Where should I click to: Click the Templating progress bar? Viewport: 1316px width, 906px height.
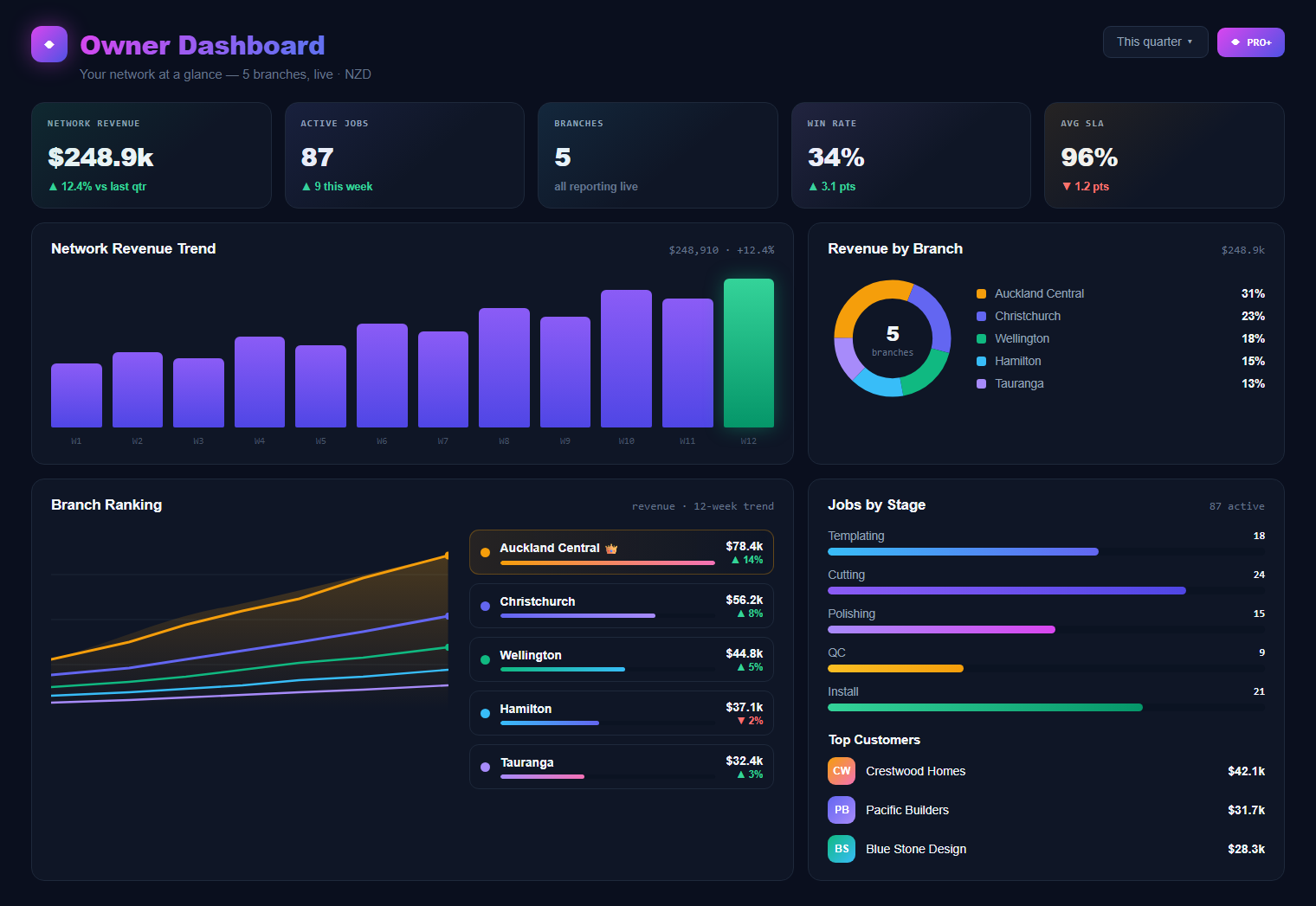(x=1046, y=551)
